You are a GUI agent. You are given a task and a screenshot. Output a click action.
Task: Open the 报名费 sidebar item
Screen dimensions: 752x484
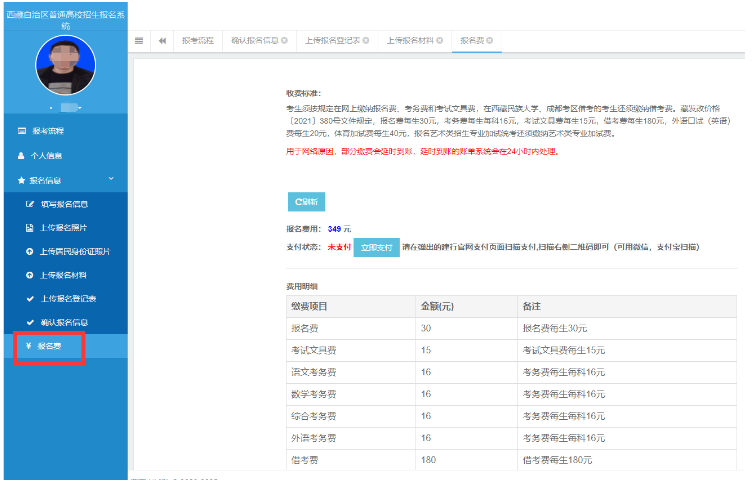(x=48, y=346)
